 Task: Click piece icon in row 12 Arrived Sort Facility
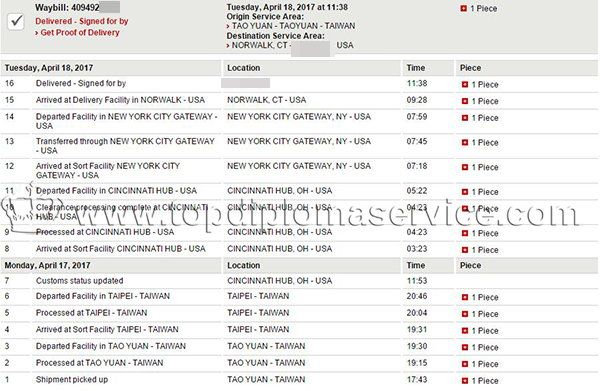(x=465, y=167)
